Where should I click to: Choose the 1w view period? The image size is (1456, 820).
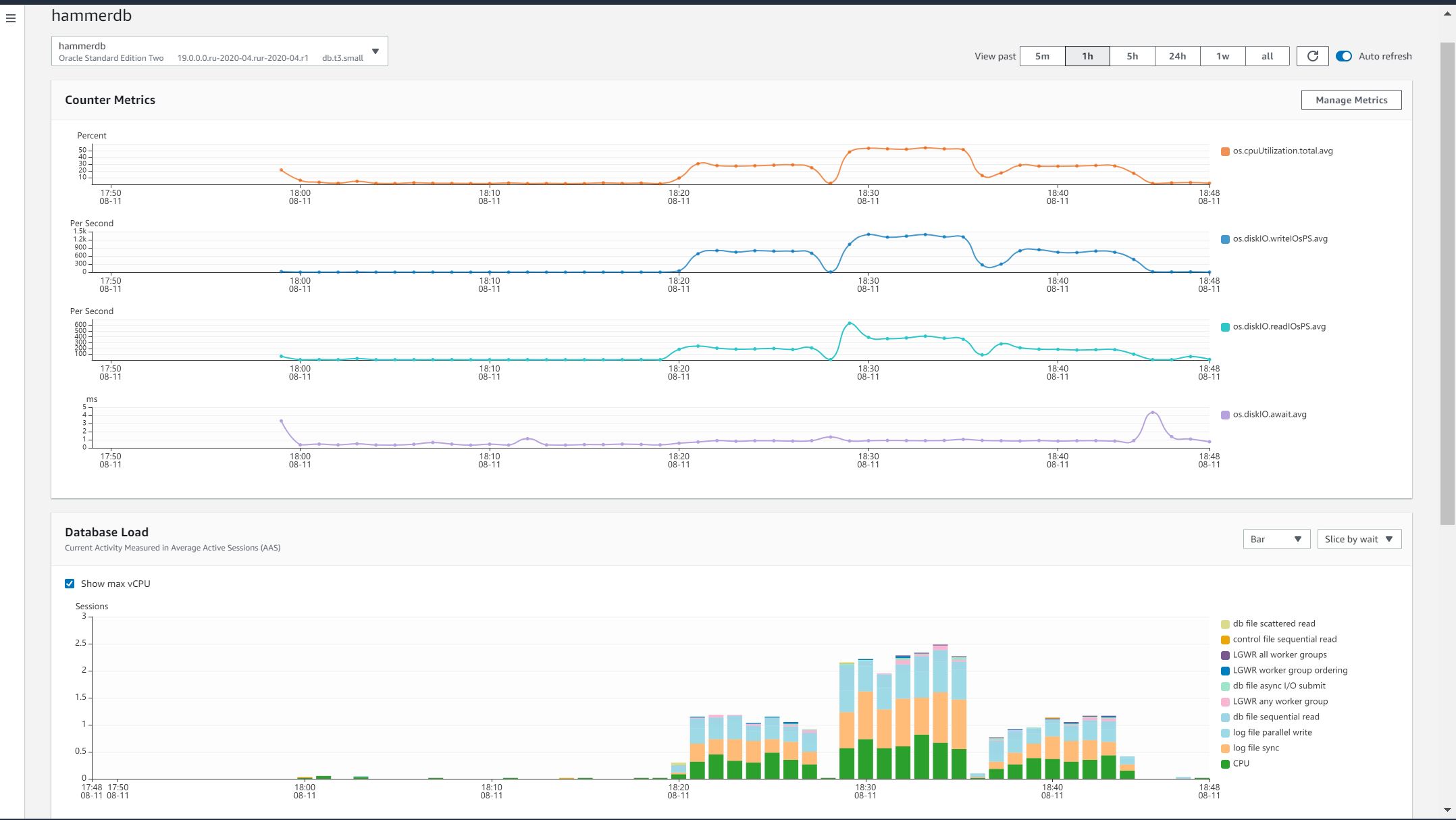(1222, 56)
